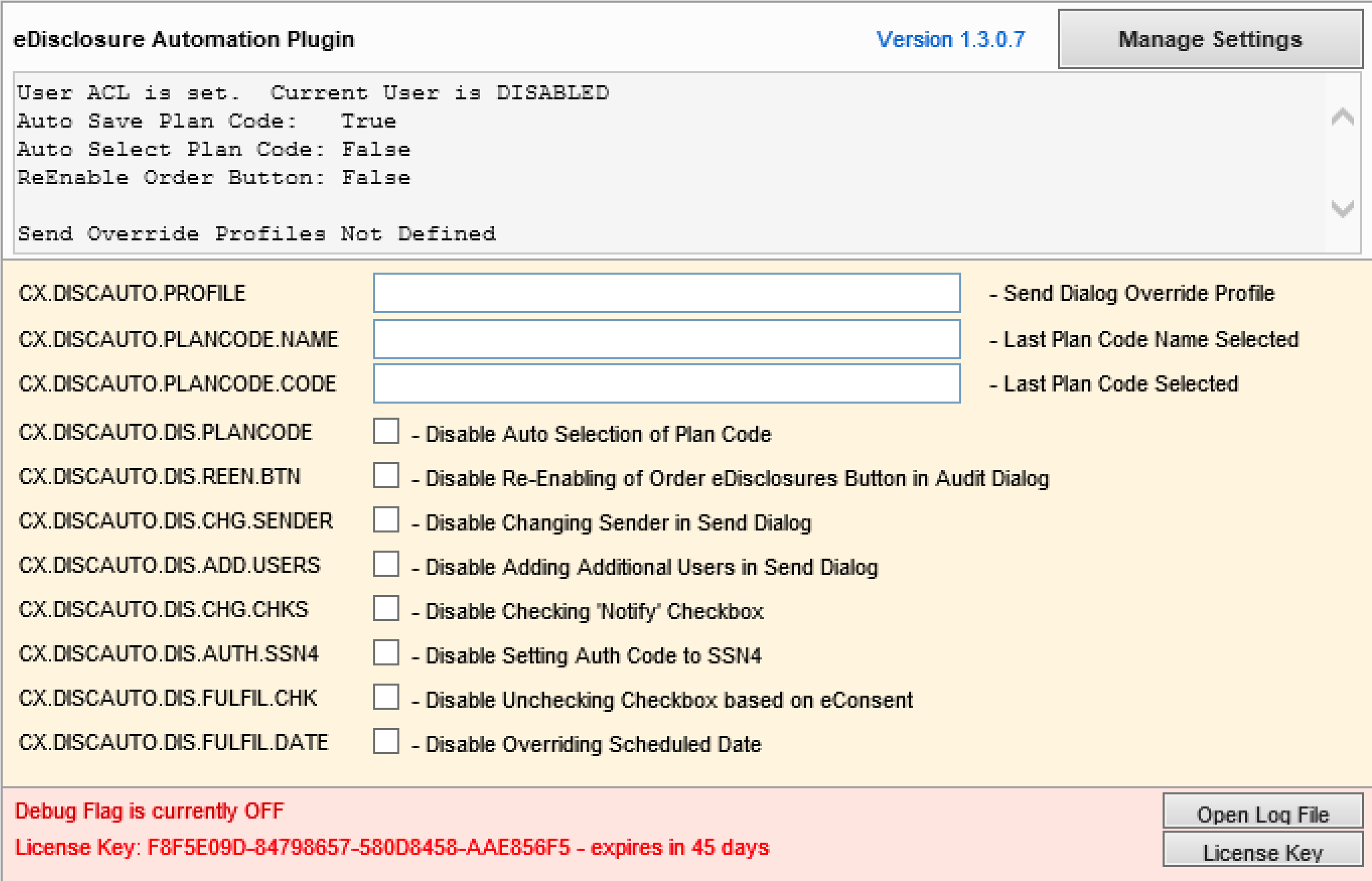Toggle Disable Unchecking Checkbox based on eConsent
Image resolution: width=1372 pixels, height=881 pixels.
click(x=387, y=698)
